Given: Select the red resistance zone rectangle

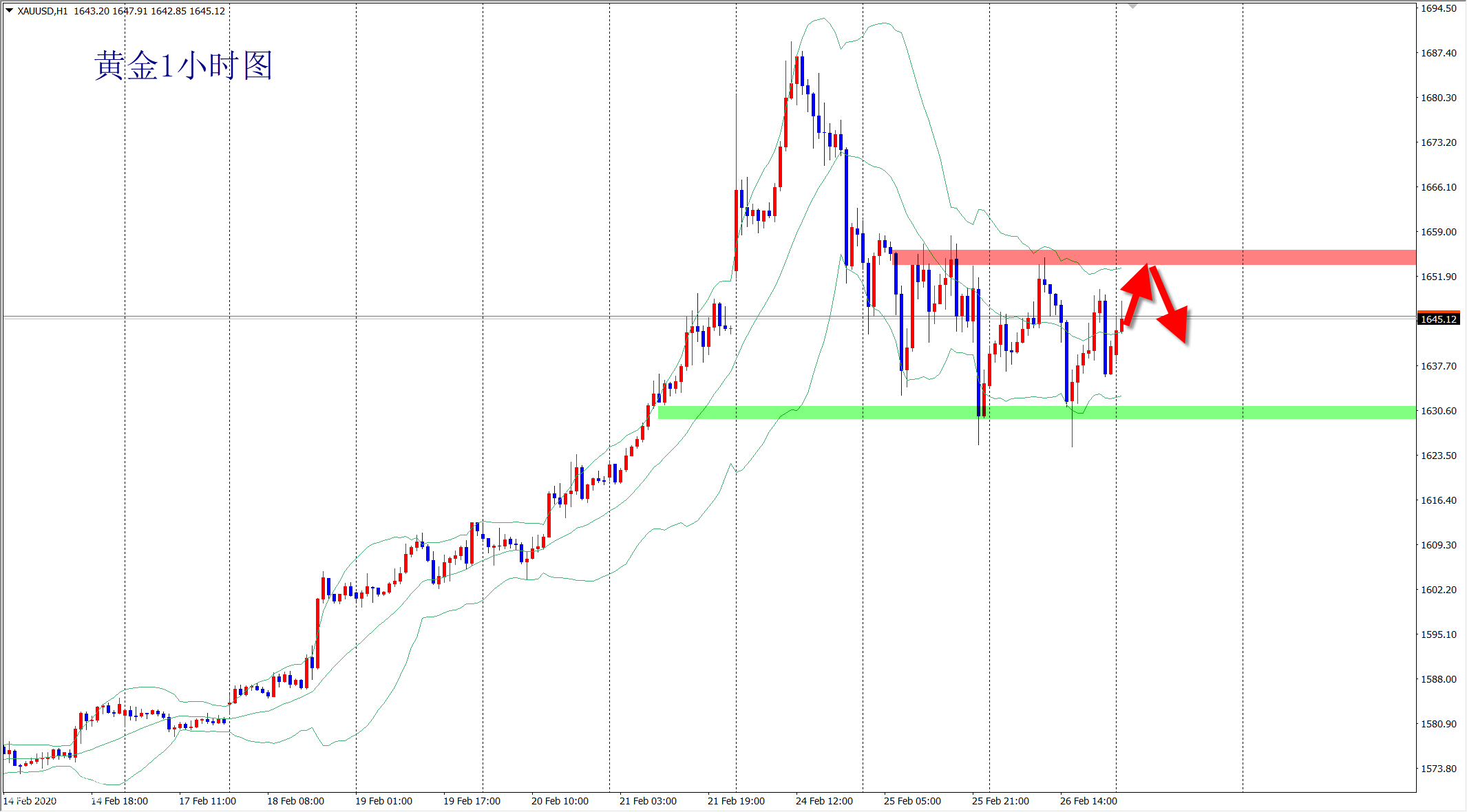Looking at the screenshot, I should (1274, 257).
